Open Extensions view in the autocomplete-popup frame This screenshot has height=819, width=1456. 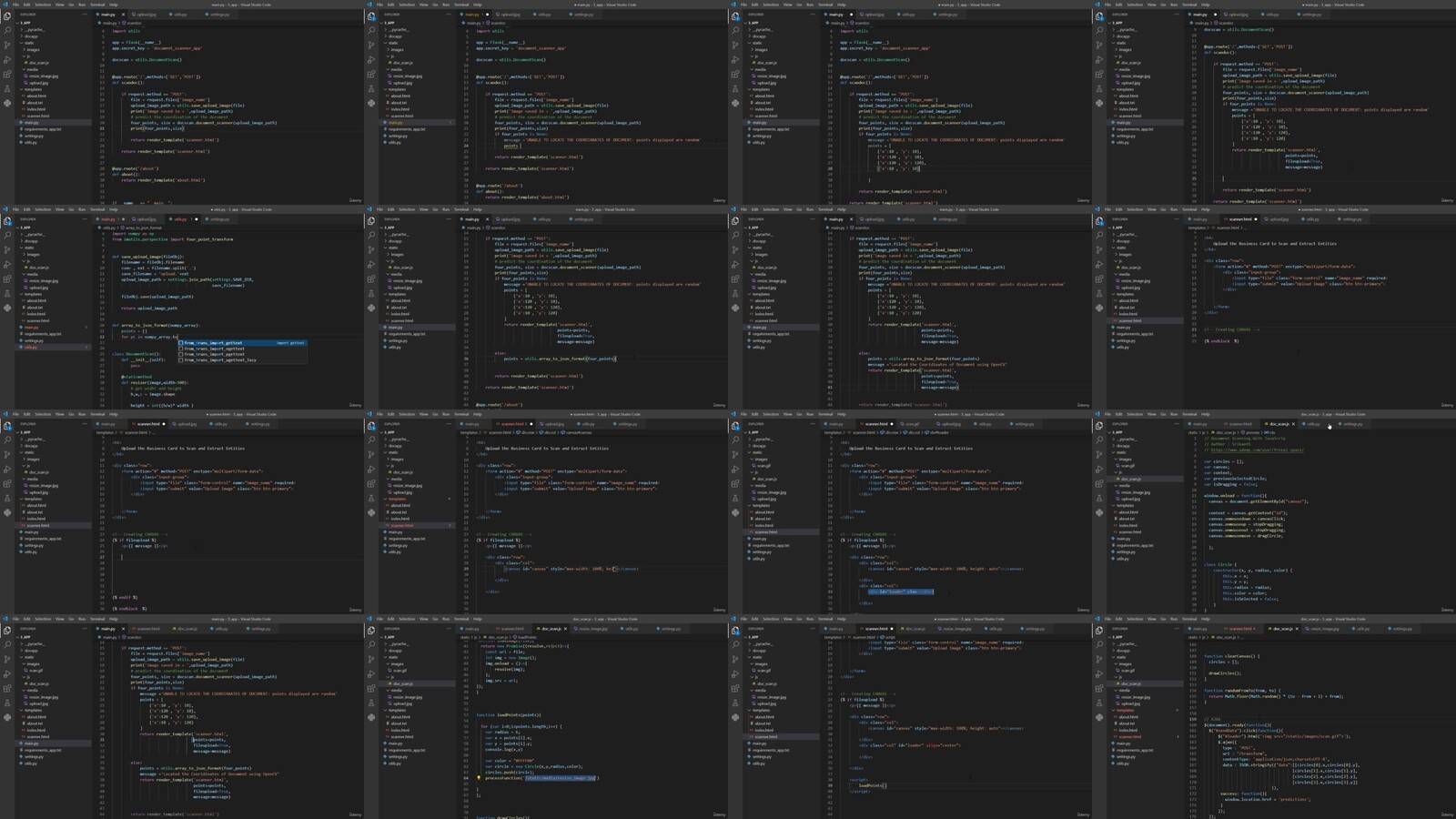(x=7, y=278)
